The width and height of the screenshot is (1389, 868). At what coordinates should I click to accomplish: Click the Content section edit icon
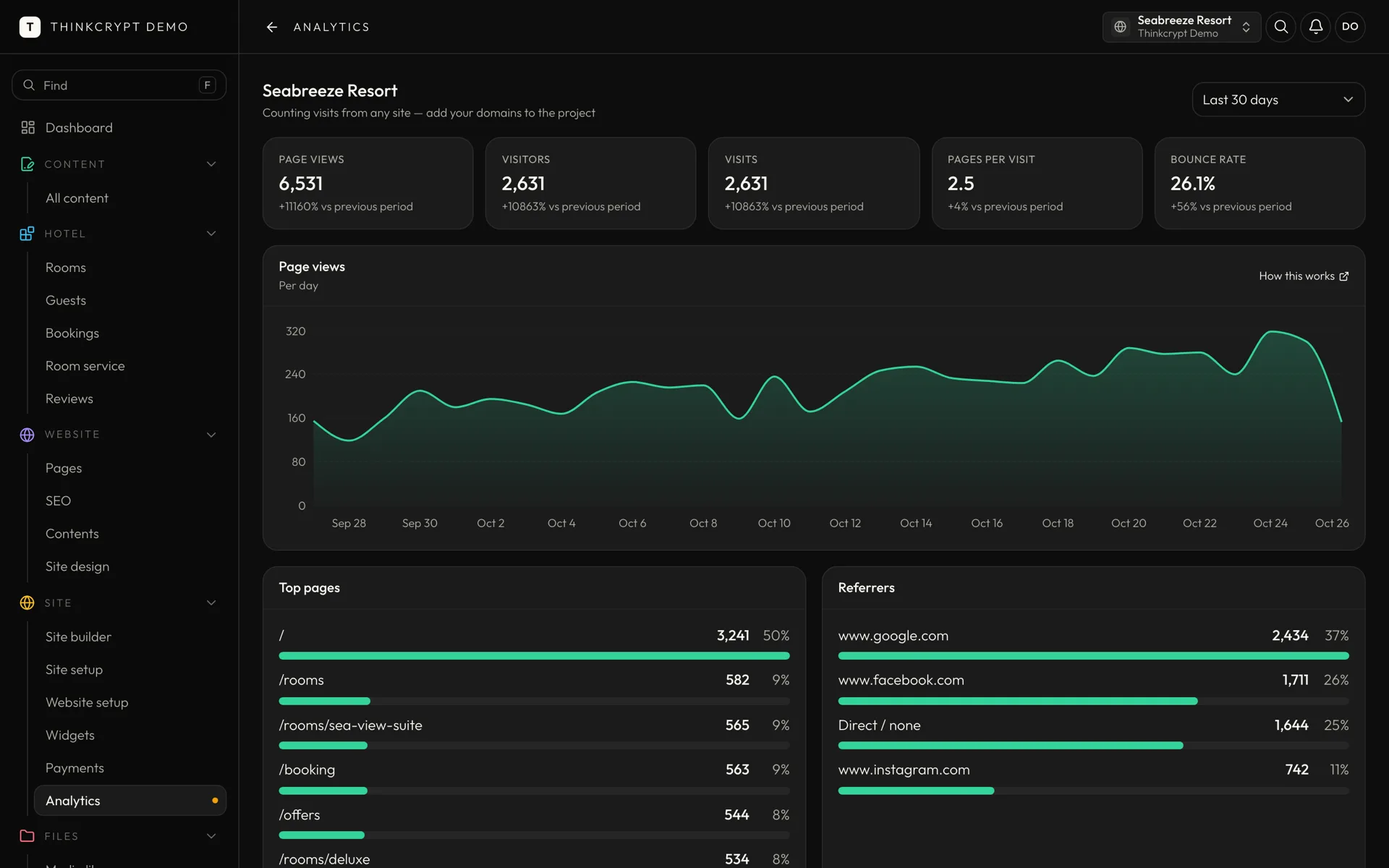(27, 164)
